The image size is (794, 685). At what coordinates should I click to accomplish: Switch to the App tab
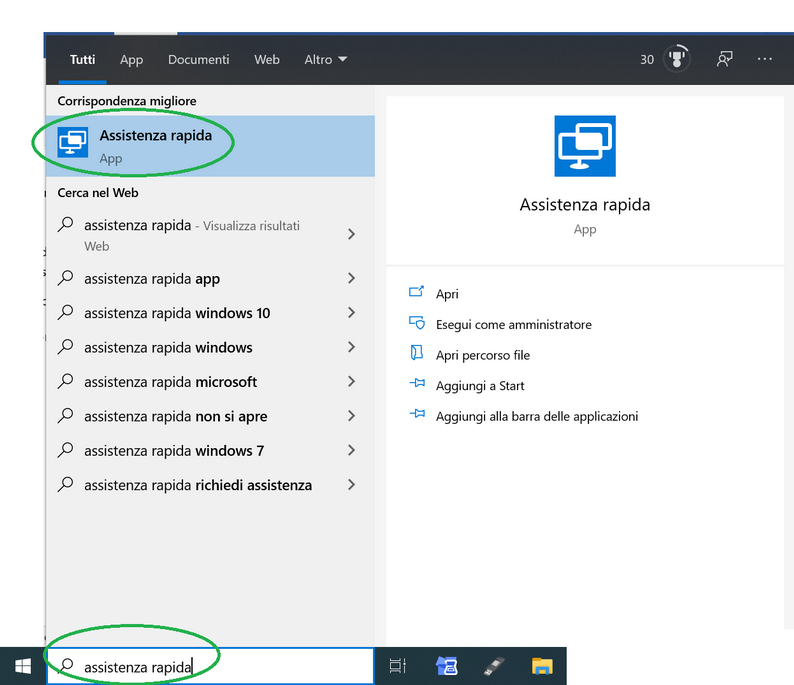[x=131, y=59]
